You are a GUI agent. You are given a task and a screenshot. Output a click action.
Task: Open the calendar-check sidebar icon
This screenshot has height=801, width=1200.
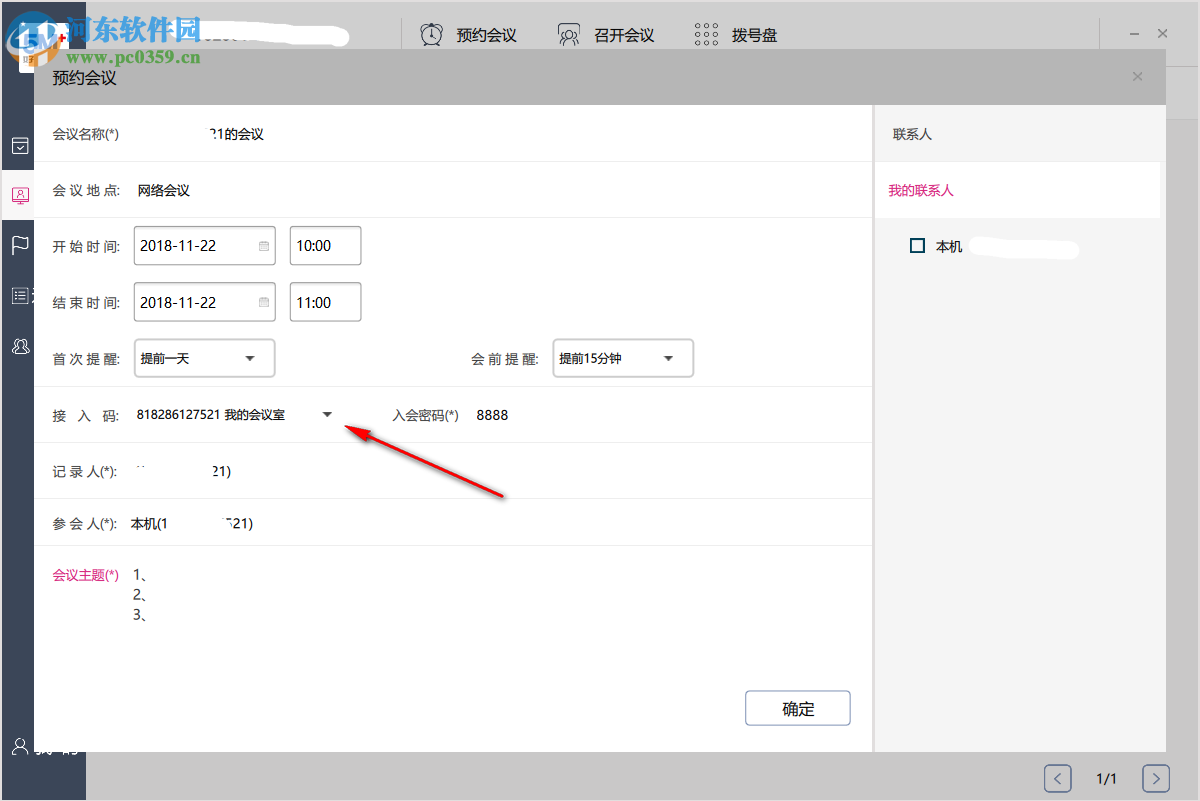click(20, 146)
